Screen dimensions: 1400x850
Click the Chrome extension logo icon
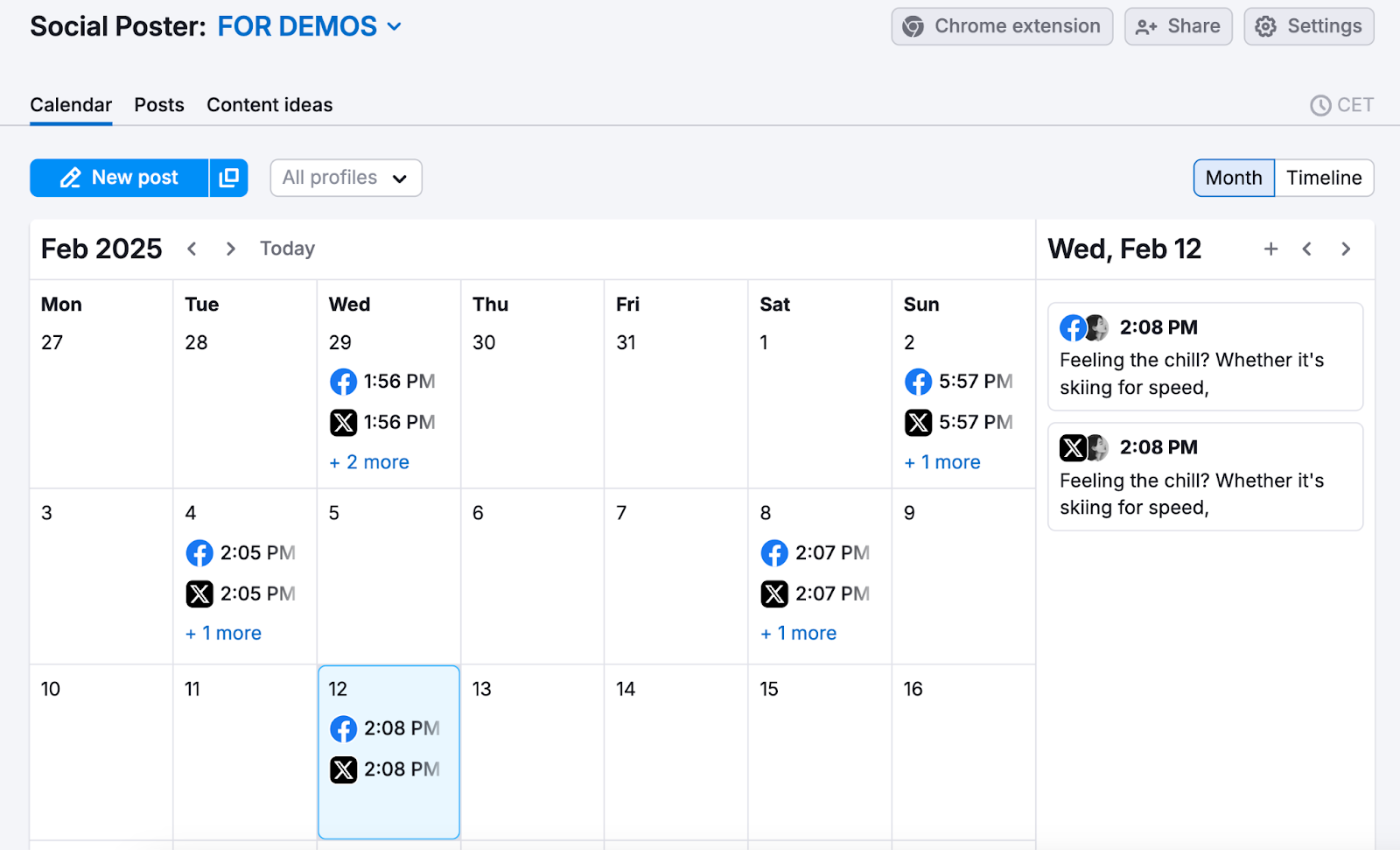[915, 26]
